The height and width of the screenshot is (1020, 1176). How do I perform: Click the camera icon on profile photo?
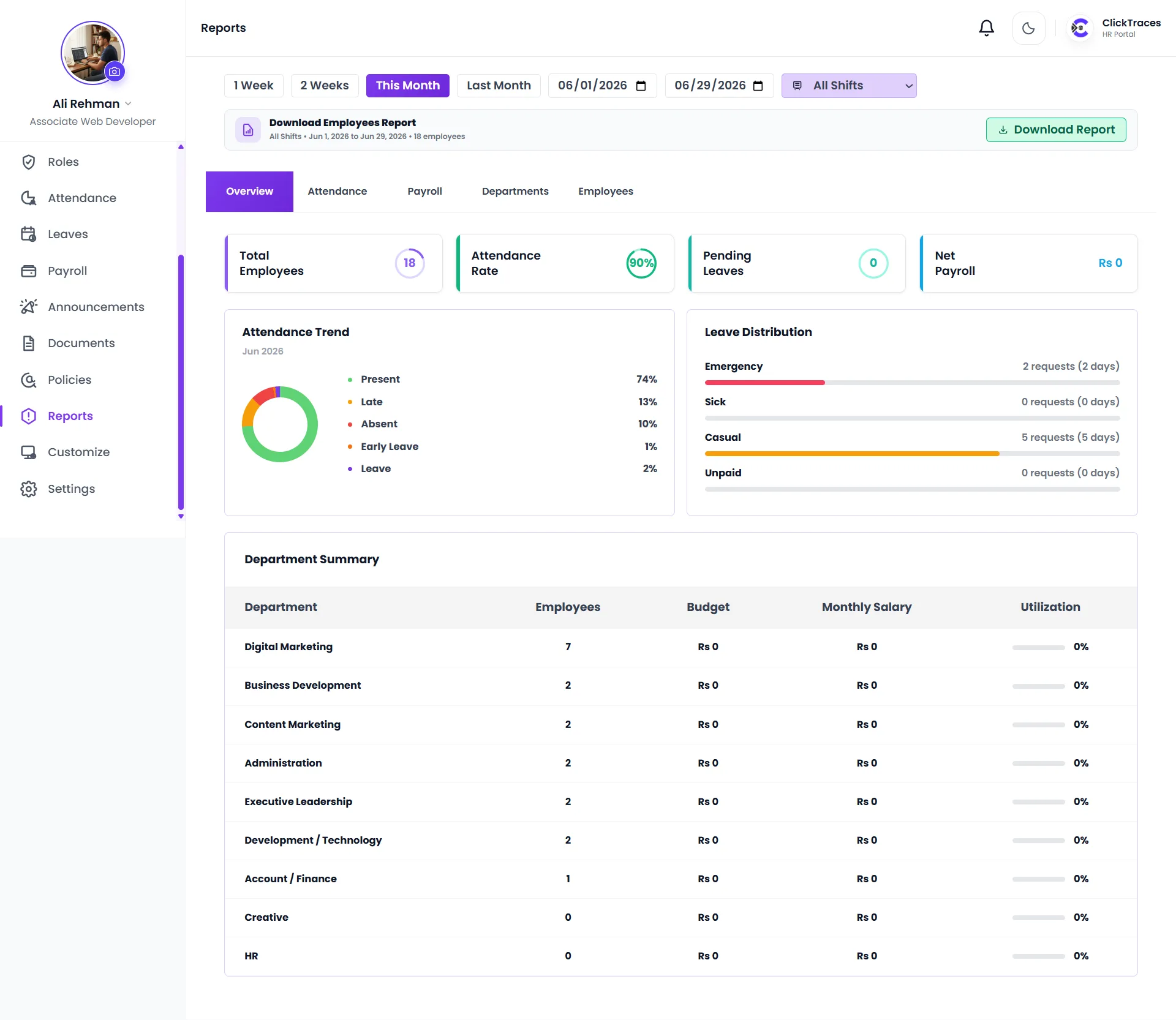pos(115,72)
